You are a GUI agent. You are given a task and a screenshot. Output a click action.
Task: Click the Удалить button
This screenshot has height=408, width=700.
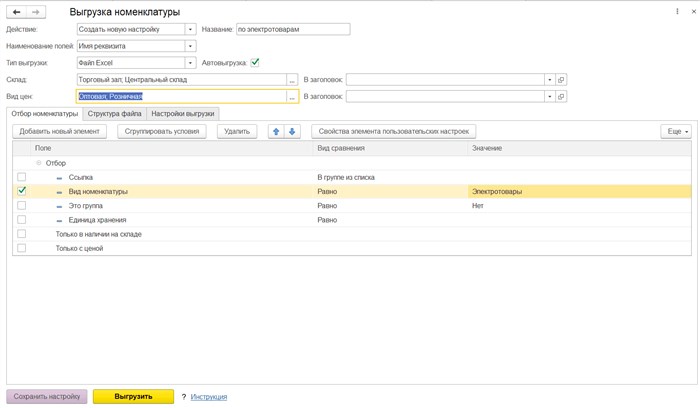[237, 131]
